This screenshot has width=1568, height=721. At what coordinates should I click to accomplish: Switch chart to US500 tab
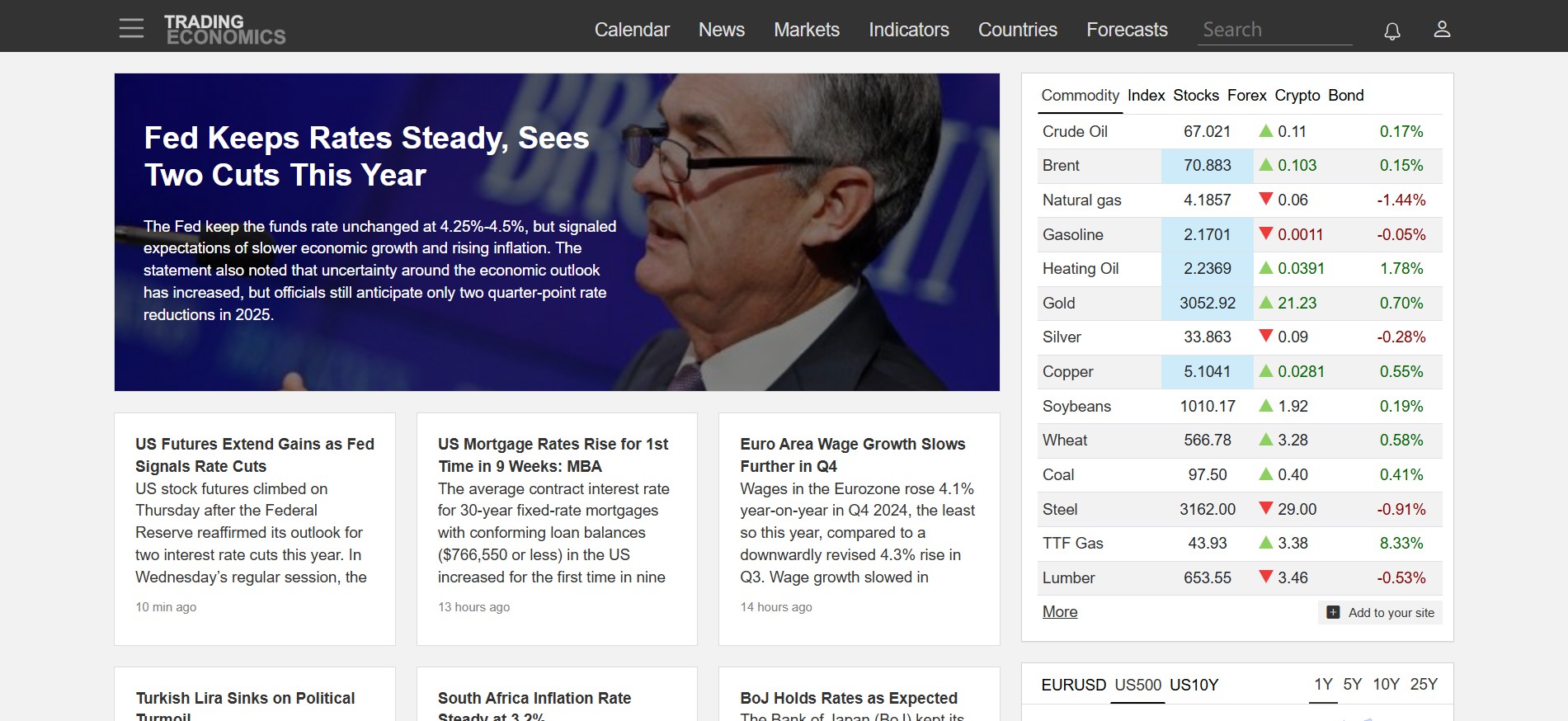coord(1137,685)
